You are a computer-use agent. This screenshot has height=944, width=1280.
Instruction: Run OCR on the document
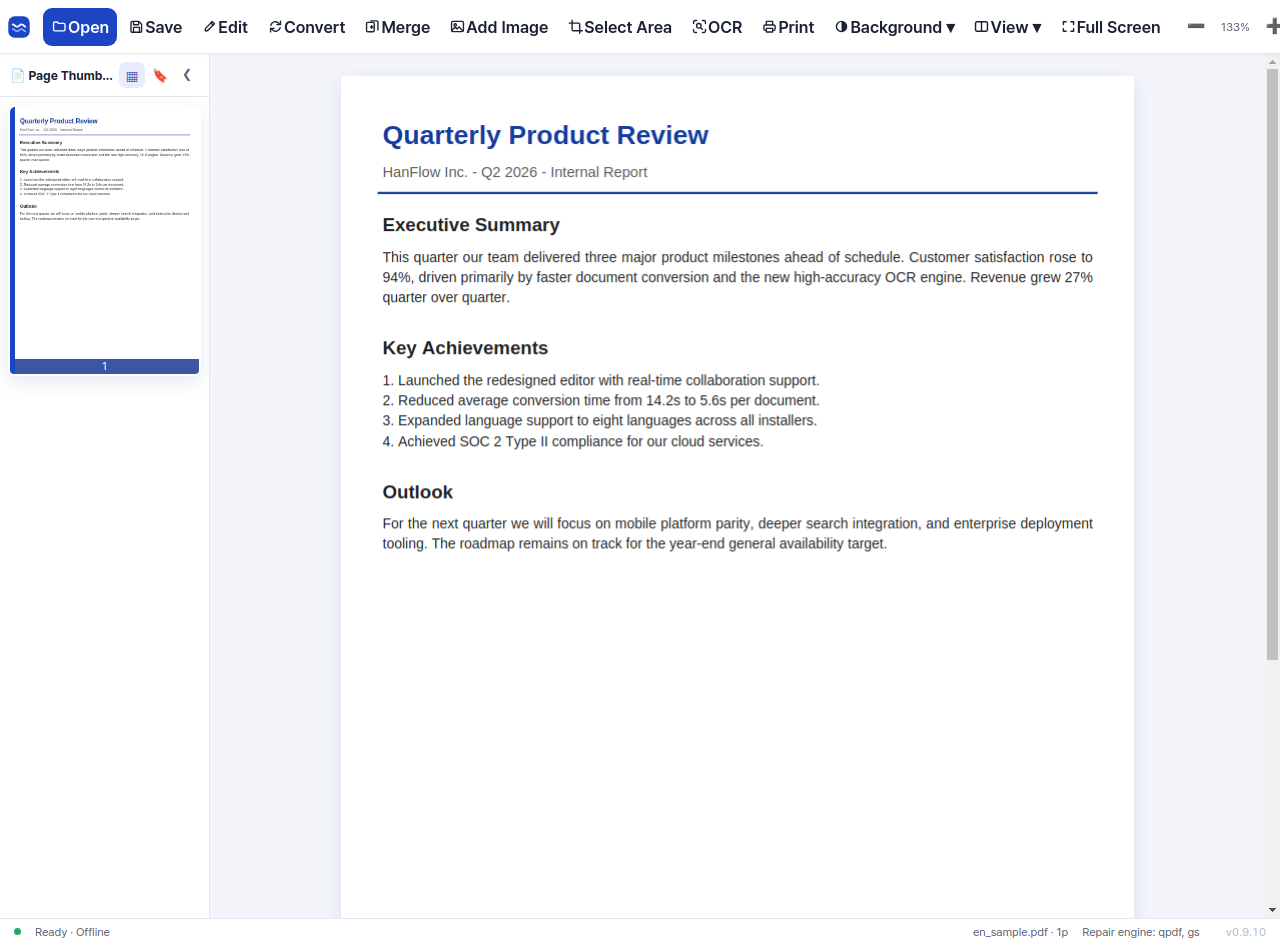point(717,27)
